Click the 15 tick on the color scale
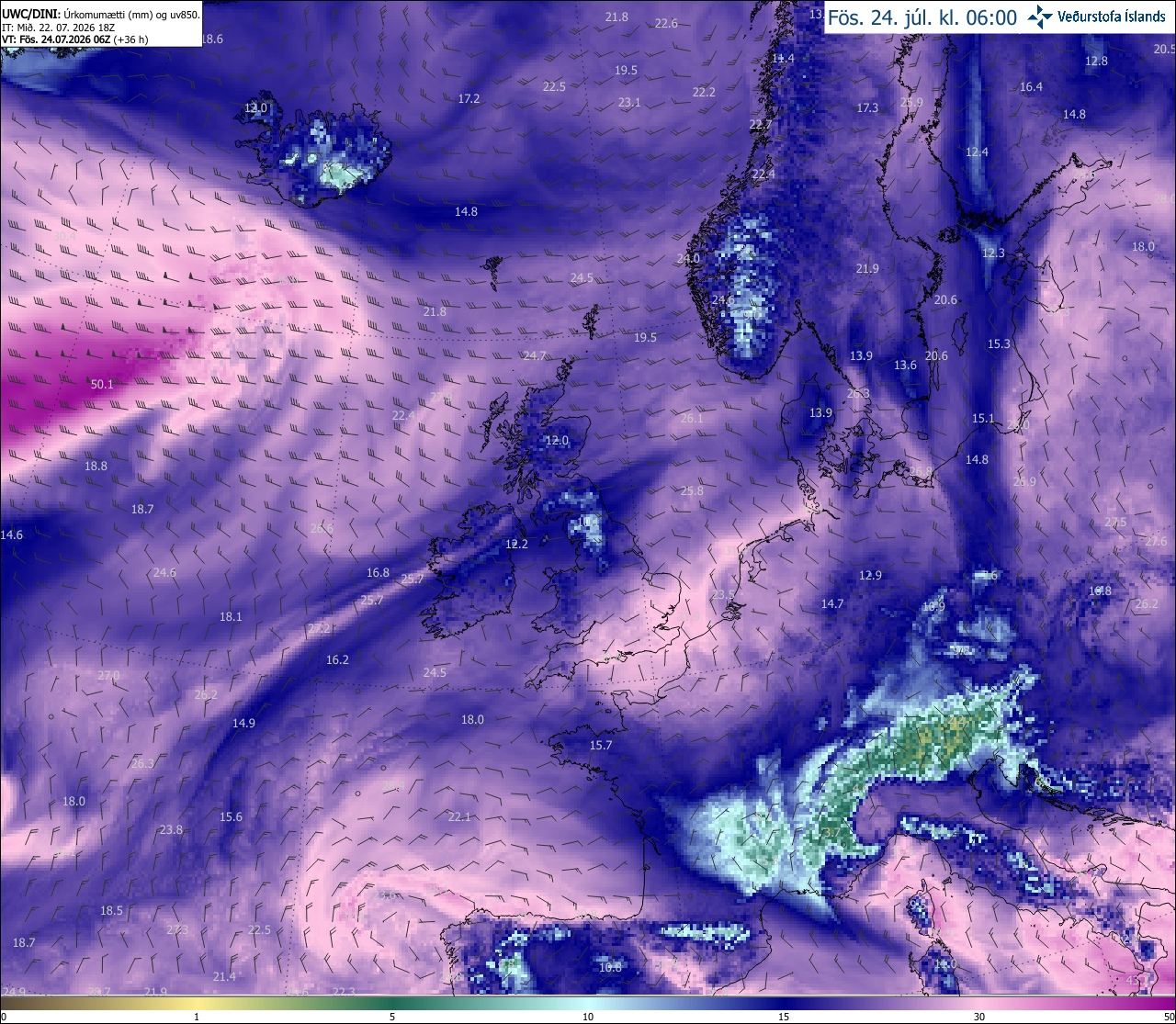The image size is (1176, 1024). (x=784, y=1018)
